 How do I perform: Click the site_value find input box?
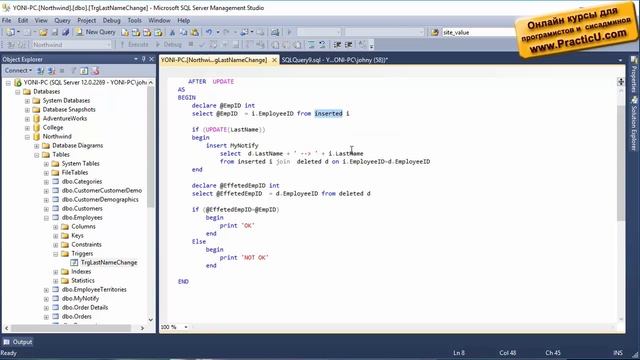[x=478, y=32]
